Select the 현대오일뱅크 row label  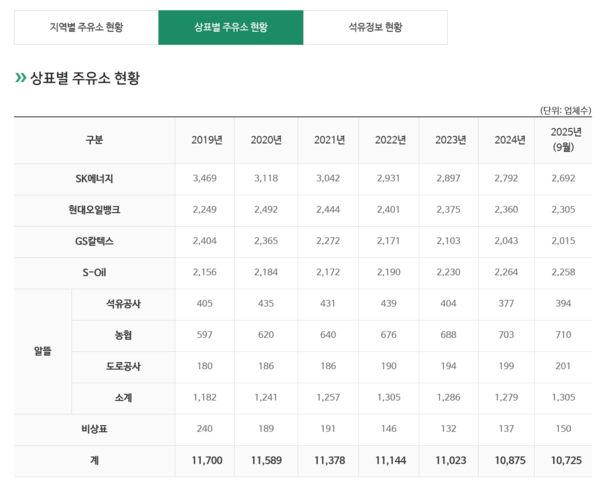tap(94, 210)
